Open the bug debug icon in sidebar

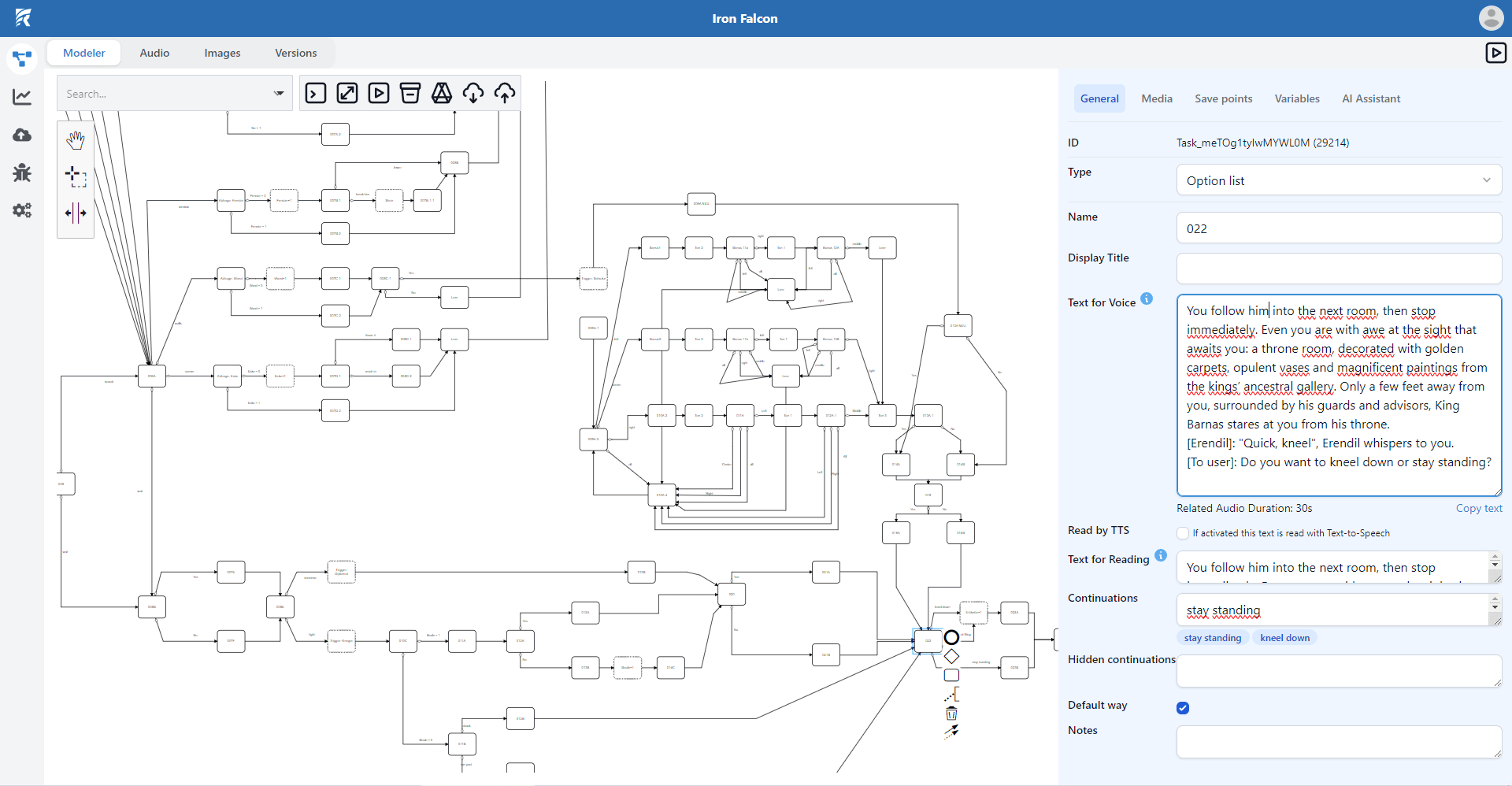click(22, 172)
